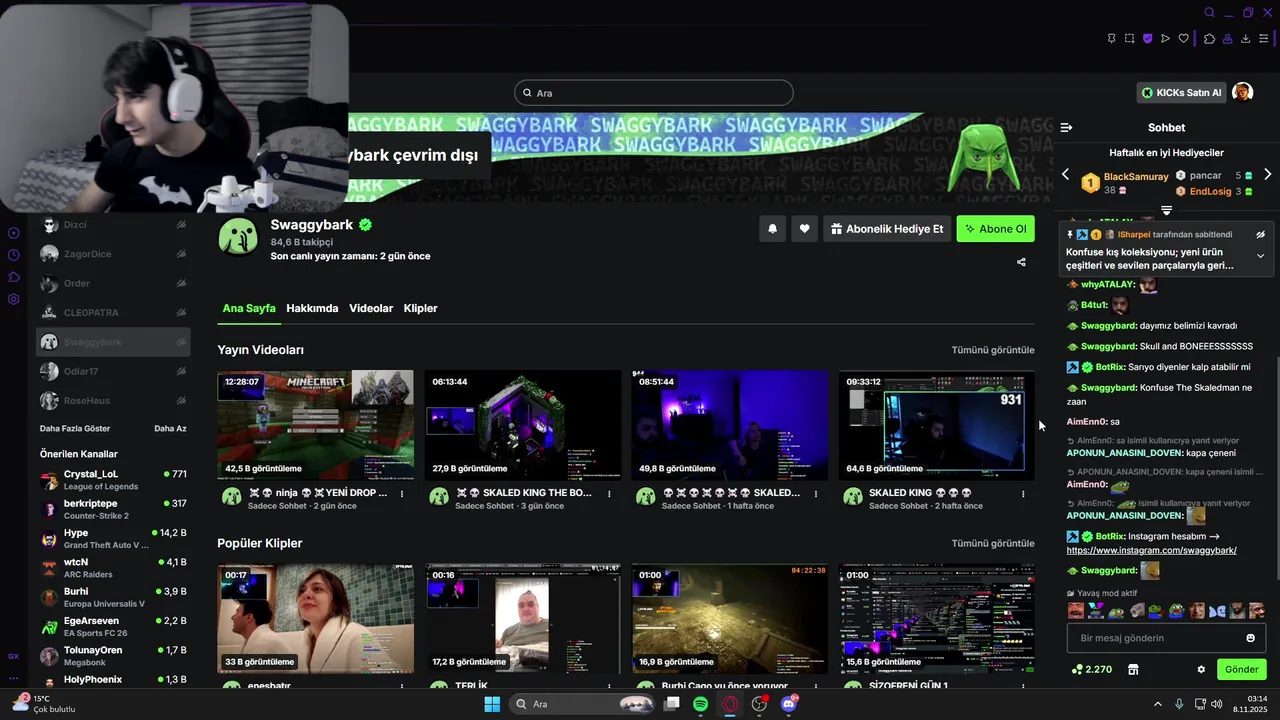Switch to the Klipler tab

click(420, 308)
